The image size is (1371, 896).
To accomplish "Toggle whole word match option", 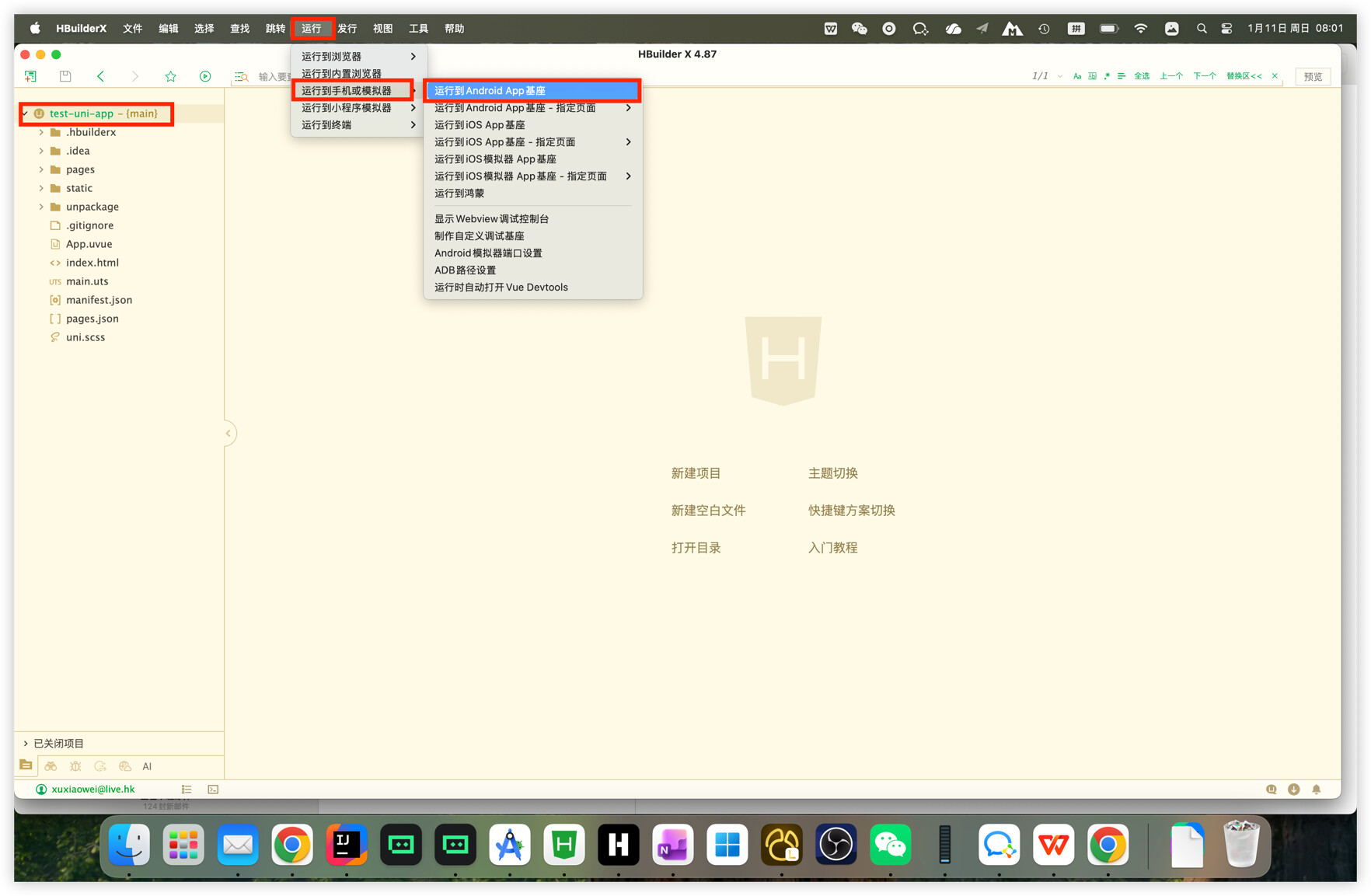I will point(1092,76).
